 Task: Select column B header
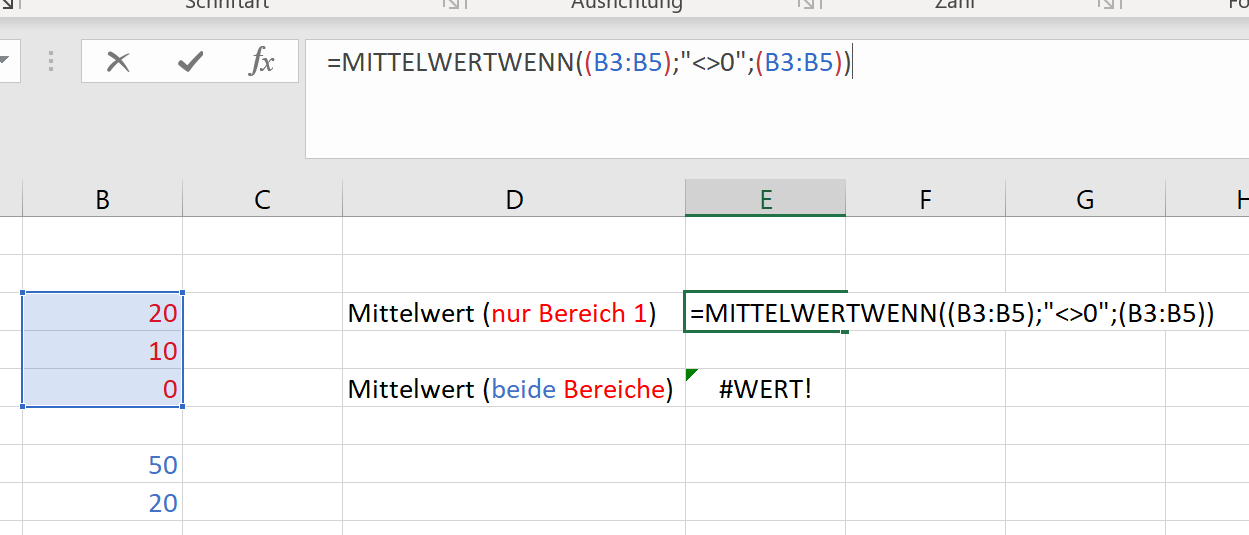tap(102, 200)
